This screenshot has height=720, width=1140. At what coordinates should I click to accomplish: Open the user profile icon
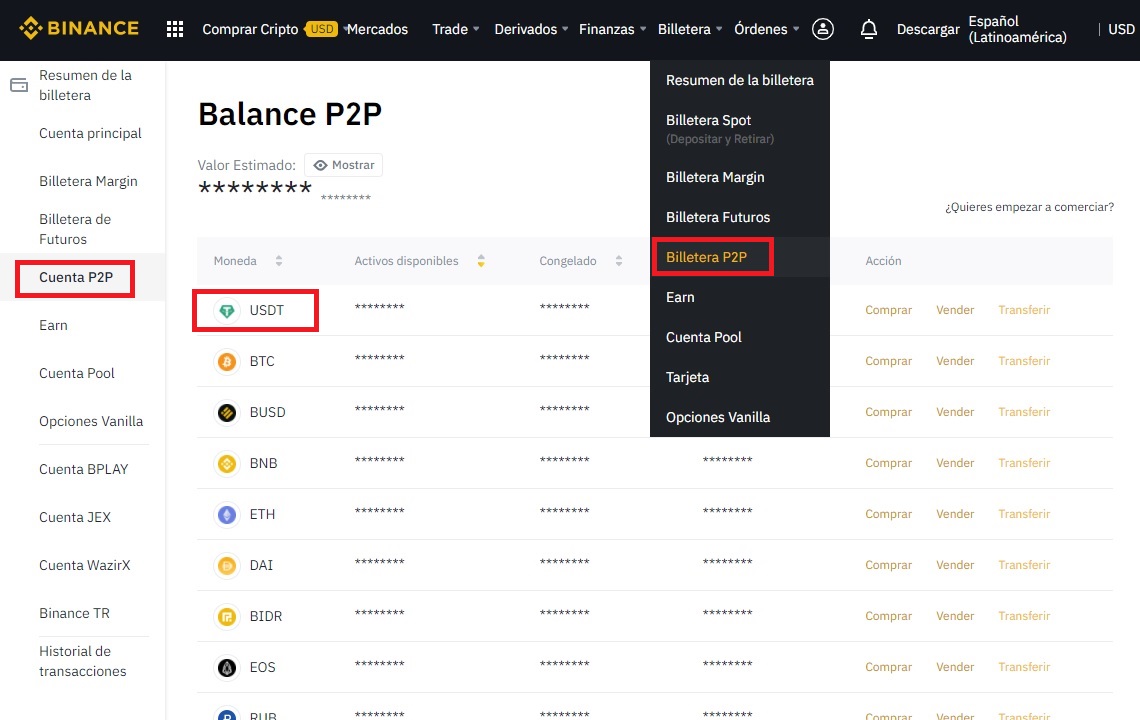(822, 29)
